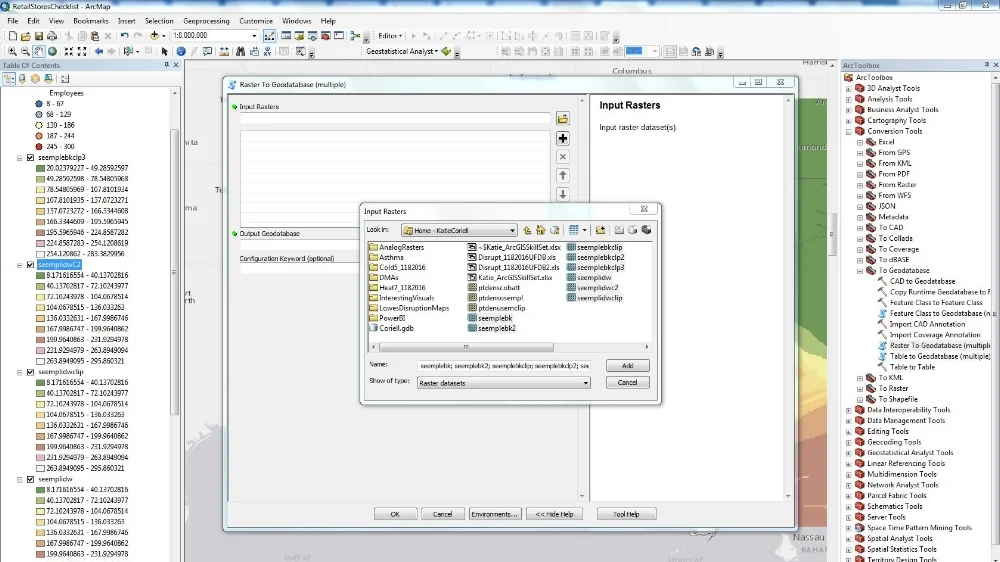The width and height of the screenshot is (1000, 562).
Task: Open the Show of type dropdown
Action: coord(585,383)
